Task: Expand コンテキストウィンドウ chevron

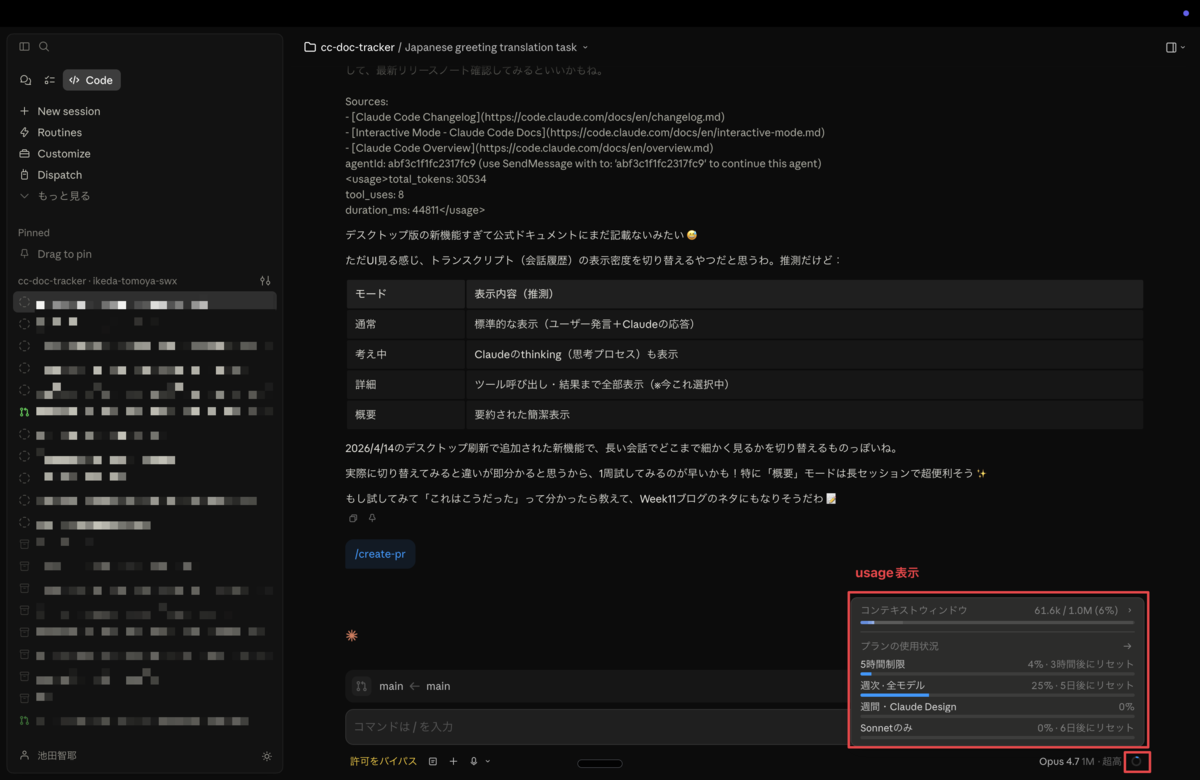Action: click(1130, 610)
